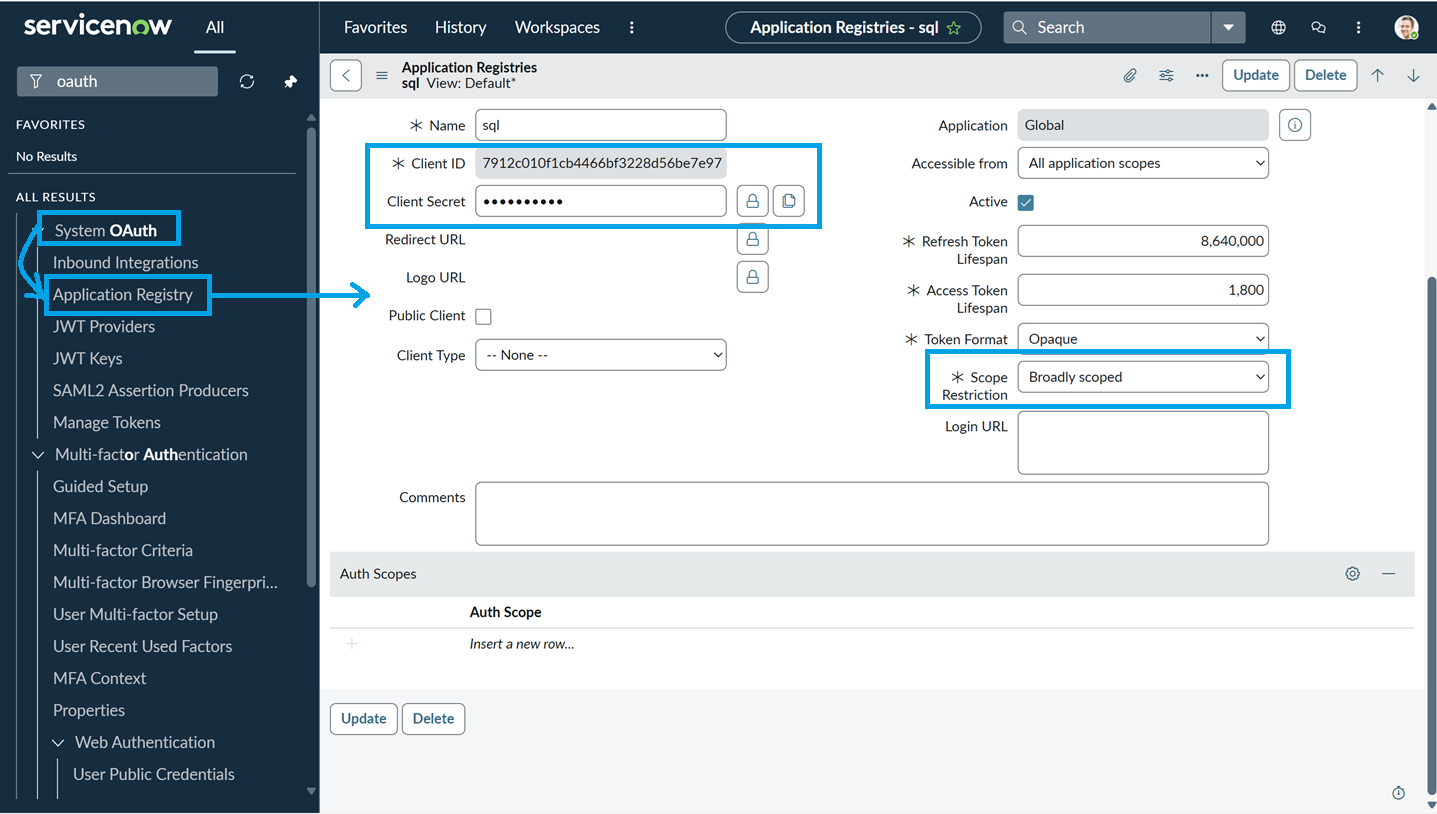Open the header kebab menu next to chat
The width and height of the screenshot is (1437, 814).
[x=1358, y=28]
